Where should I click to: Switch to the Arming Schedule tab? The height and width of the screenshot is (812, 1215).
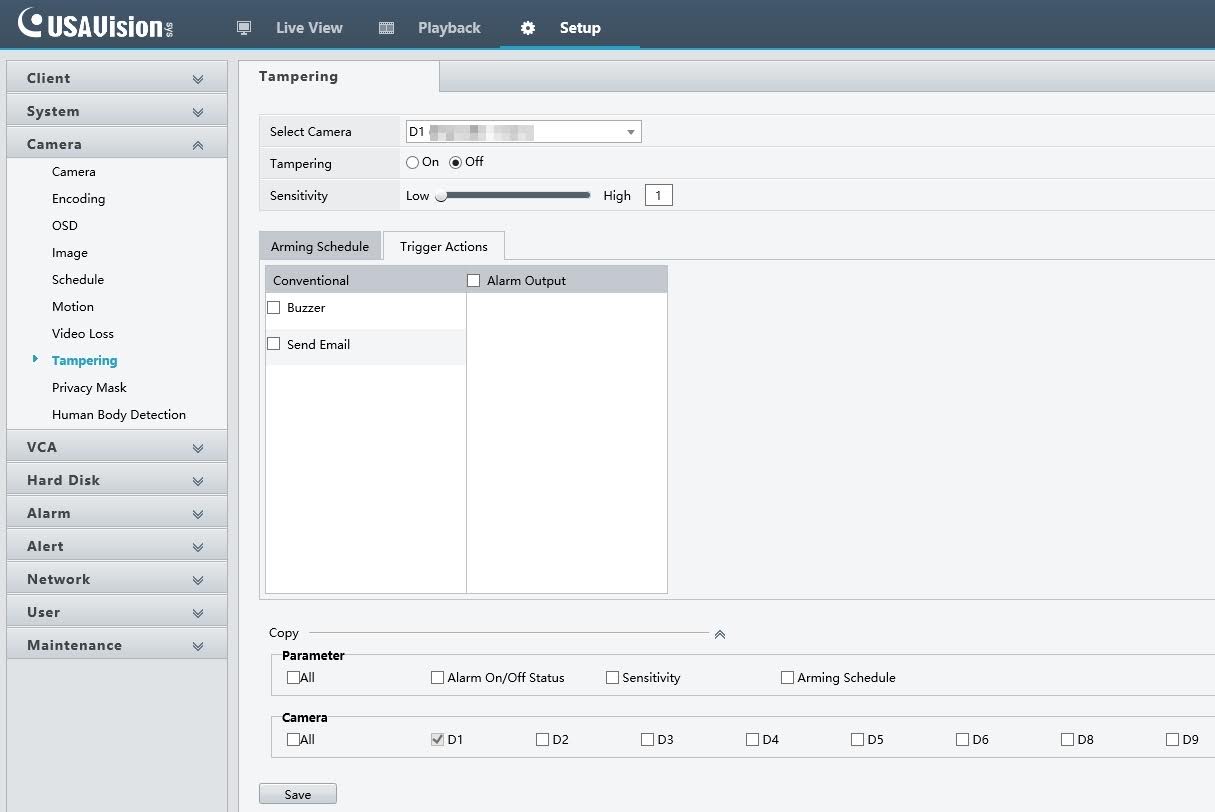point(320,246)
